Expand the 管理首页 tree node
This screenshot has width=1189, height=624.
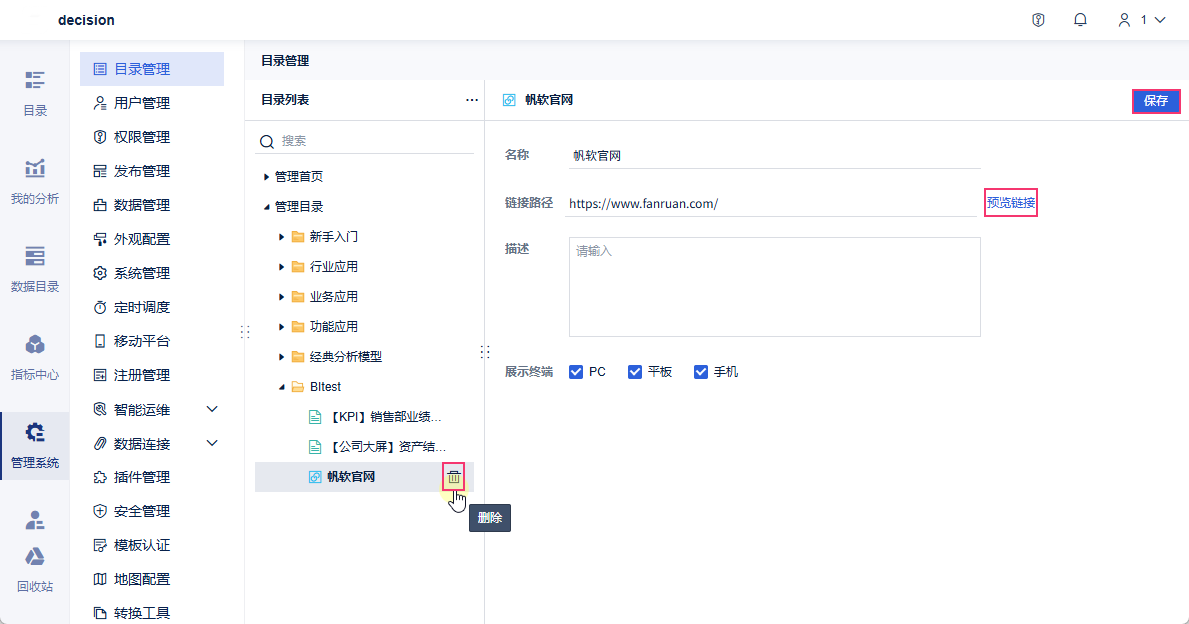click(266, 177)
